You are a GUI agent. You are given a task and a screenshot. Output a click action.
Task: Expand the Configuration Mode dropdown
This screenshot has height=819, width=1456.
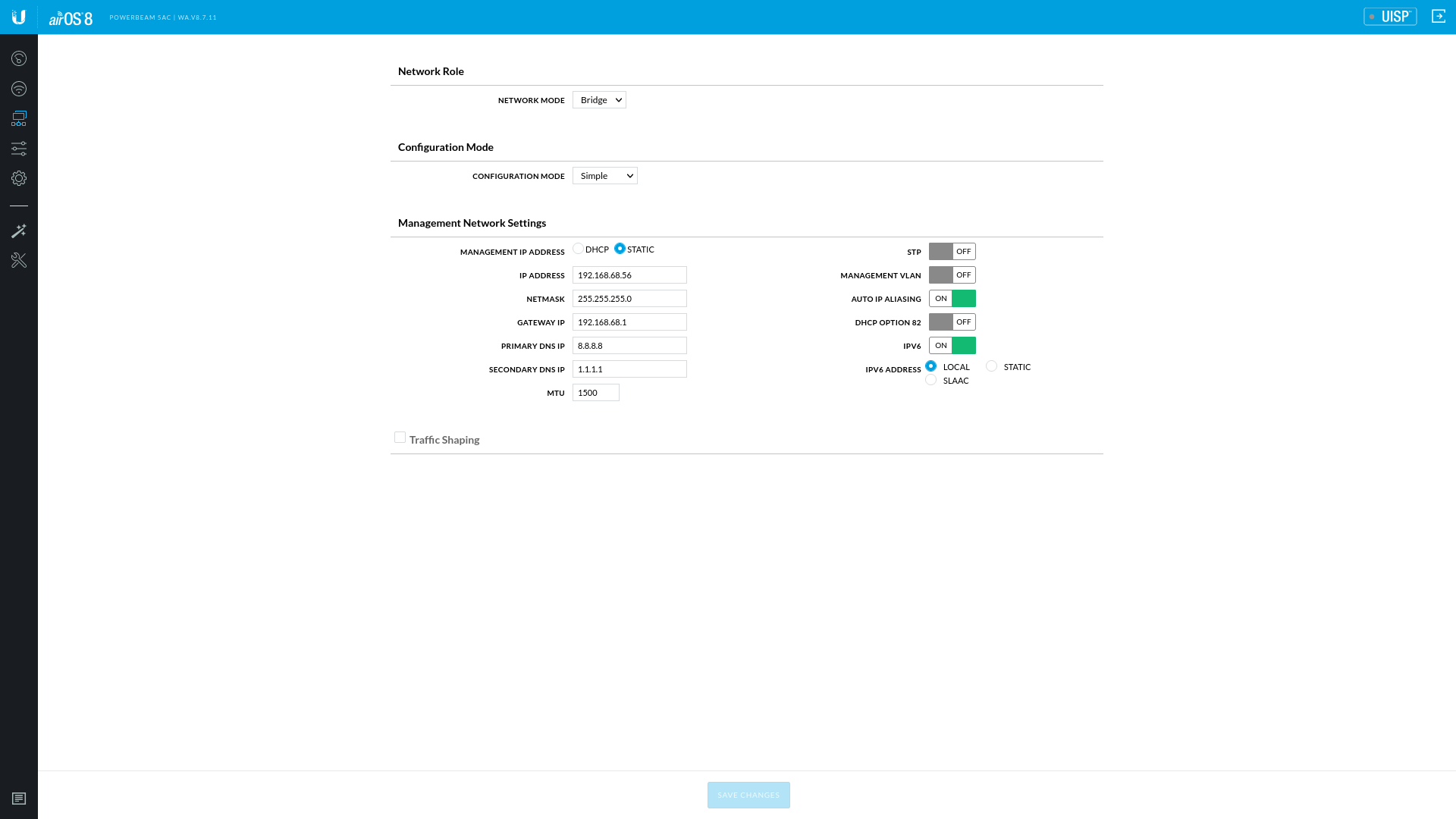point(604,176)
